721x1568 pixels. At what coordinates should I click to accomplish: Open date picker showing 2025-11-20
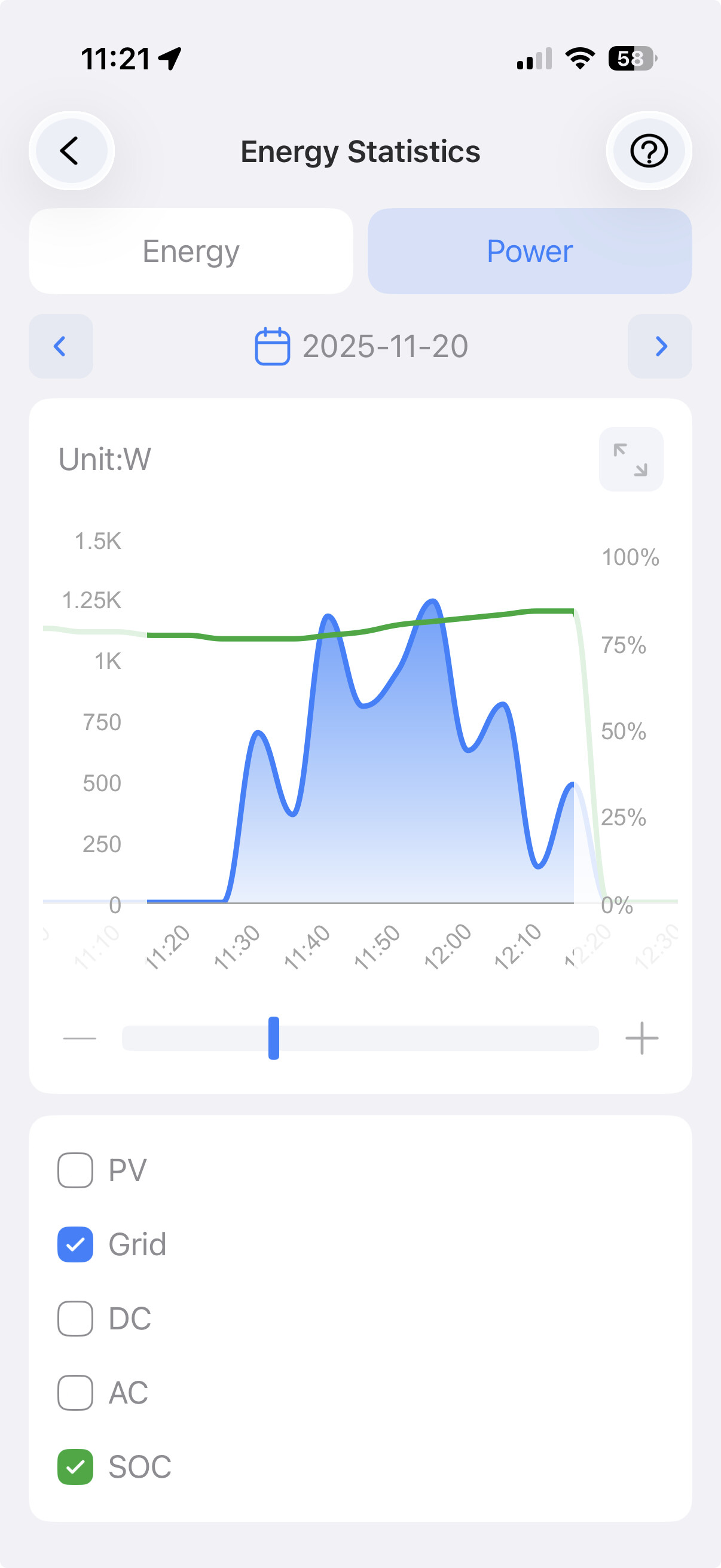tap(384, 346)
